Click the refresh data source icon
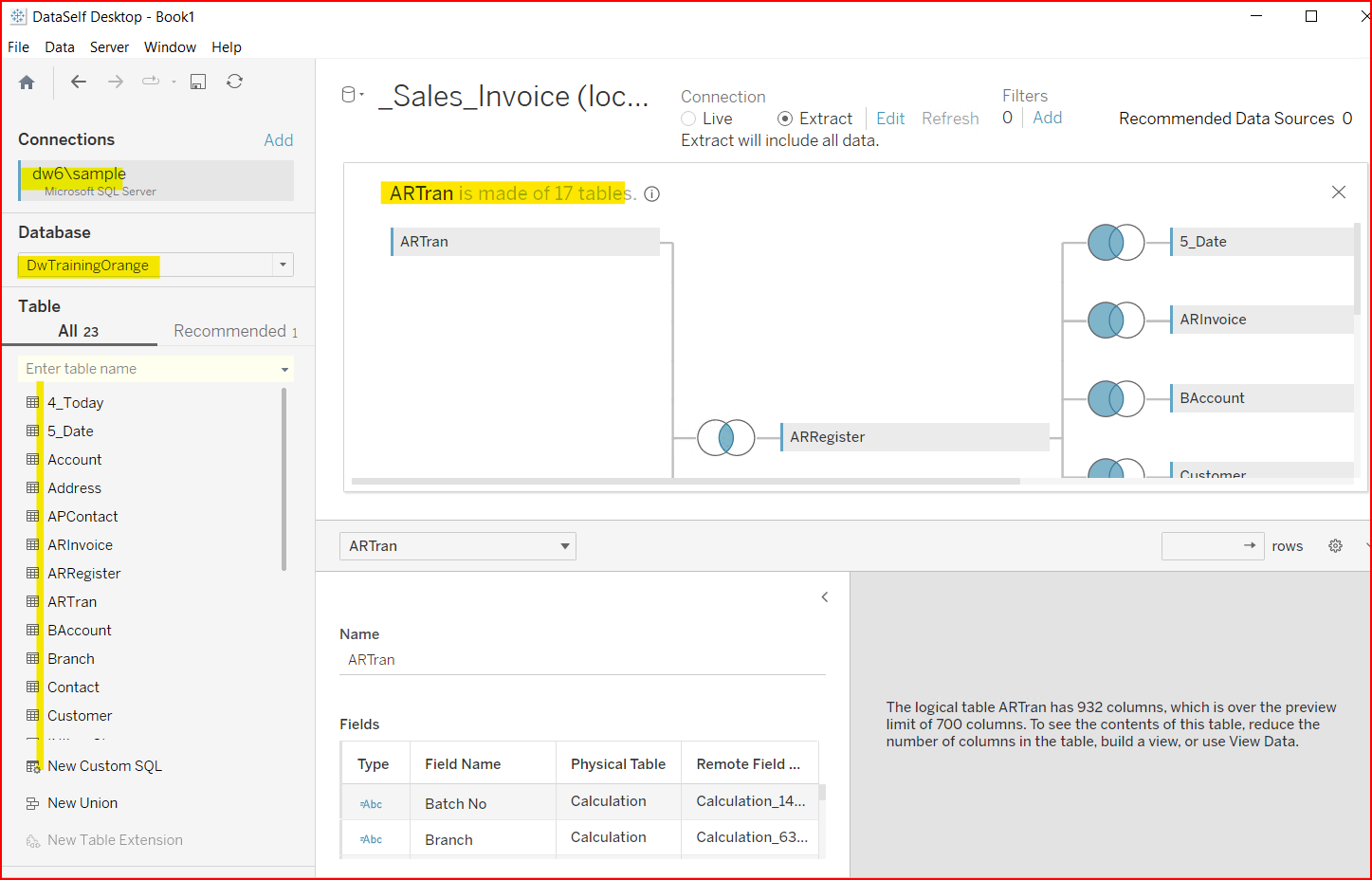The width and height of the screenshot is (1372, 880). click(234, 82)
